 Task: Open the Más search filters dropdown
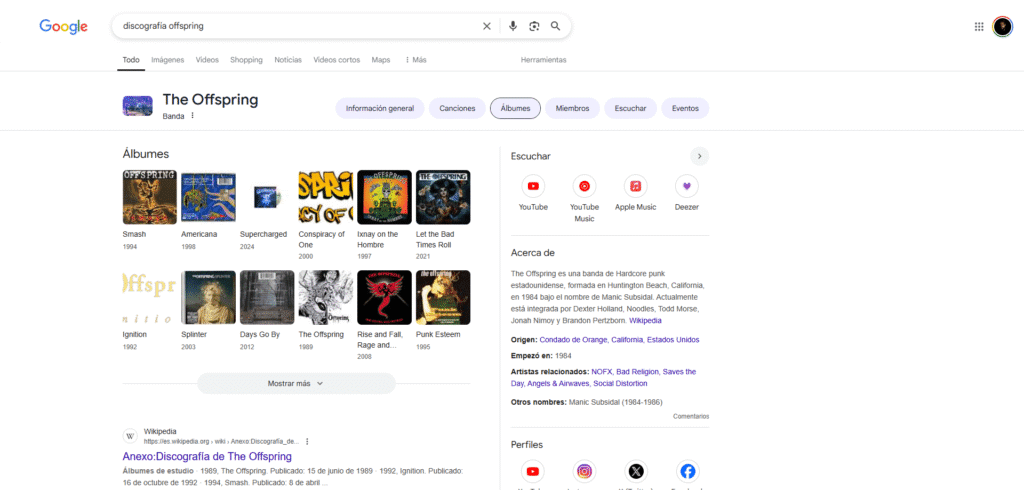[x=415, y=60]
